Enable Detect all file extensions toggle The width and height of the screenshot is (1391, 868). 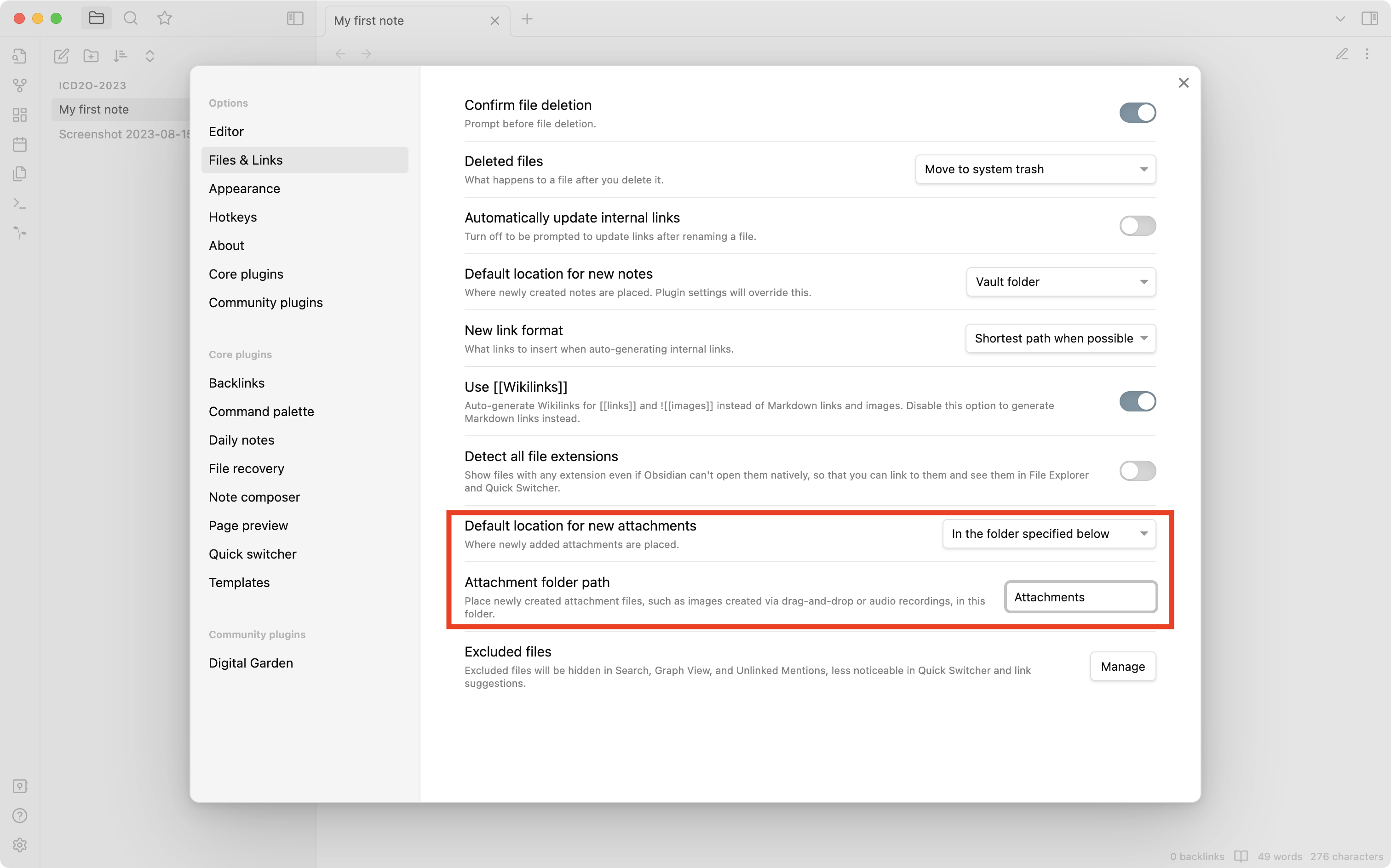click(x=1137, y=471)
